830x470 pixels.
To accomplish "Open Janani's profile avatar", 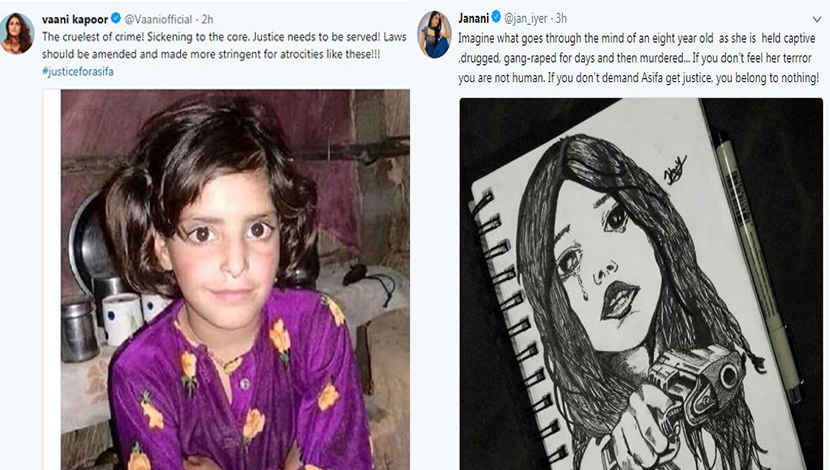I will (434, 34).
